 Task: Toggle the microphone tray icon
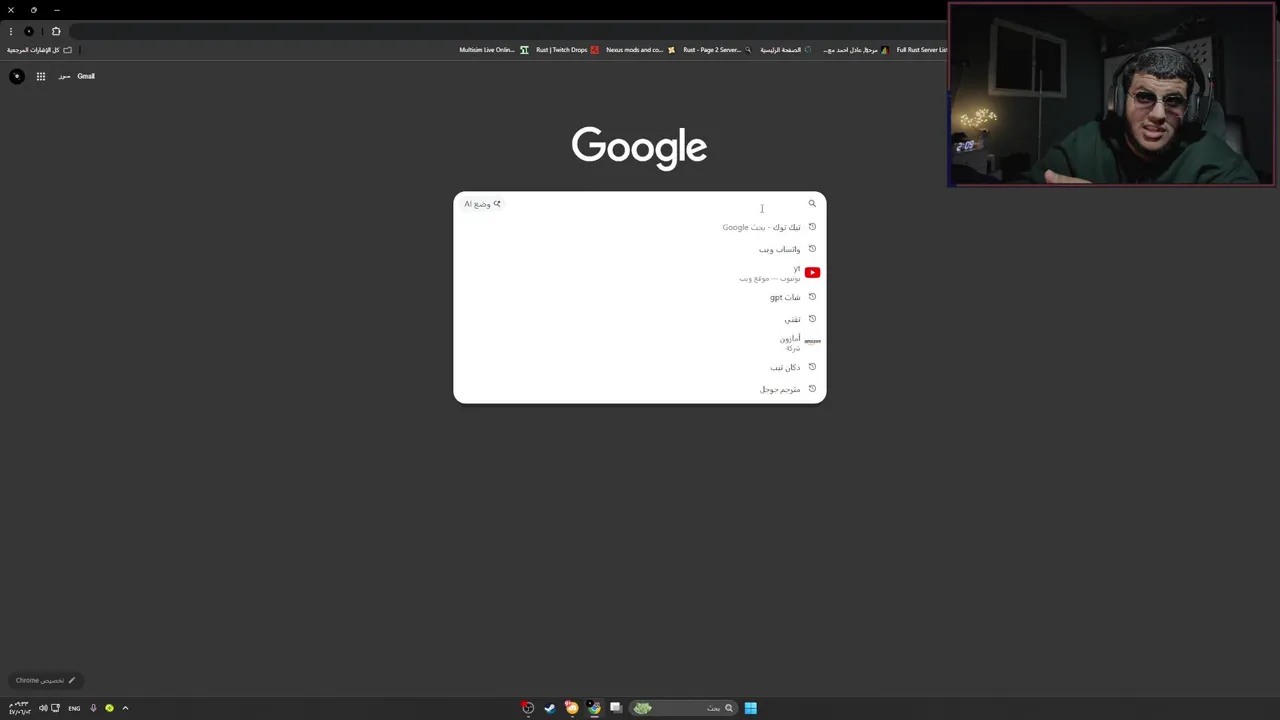click(93, 708)
